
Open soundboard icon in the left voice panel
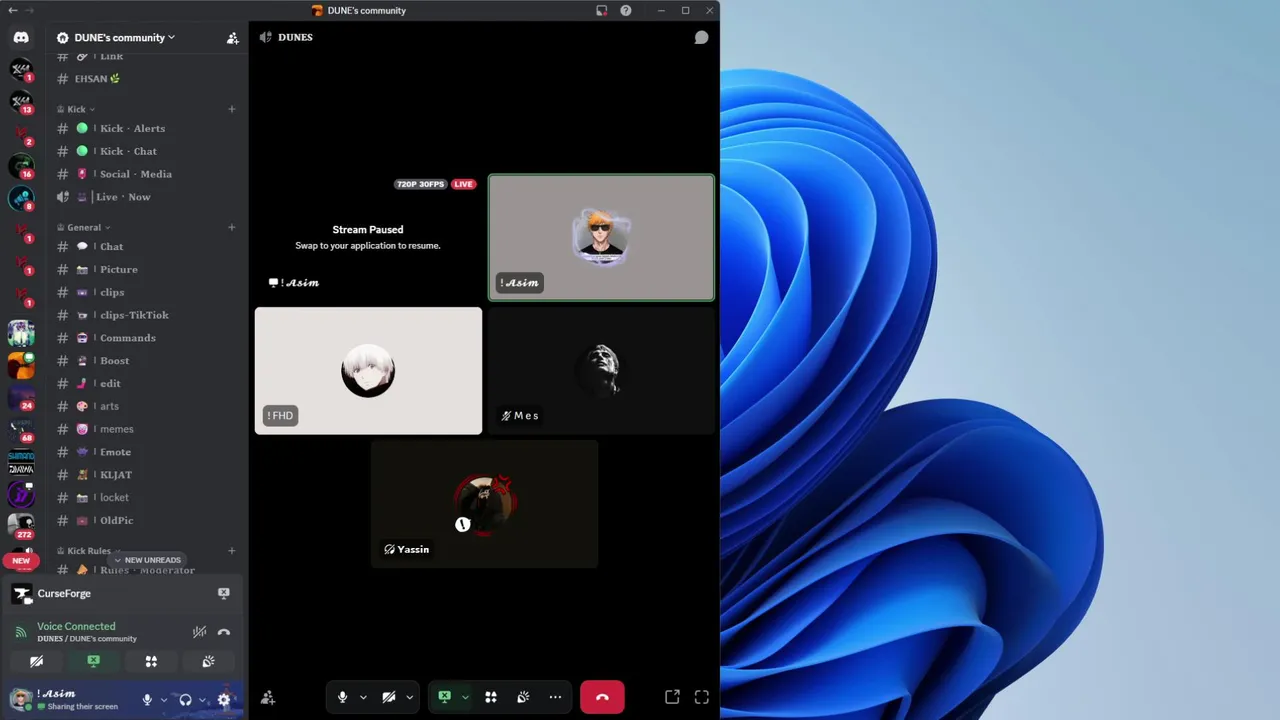(208, 661)
